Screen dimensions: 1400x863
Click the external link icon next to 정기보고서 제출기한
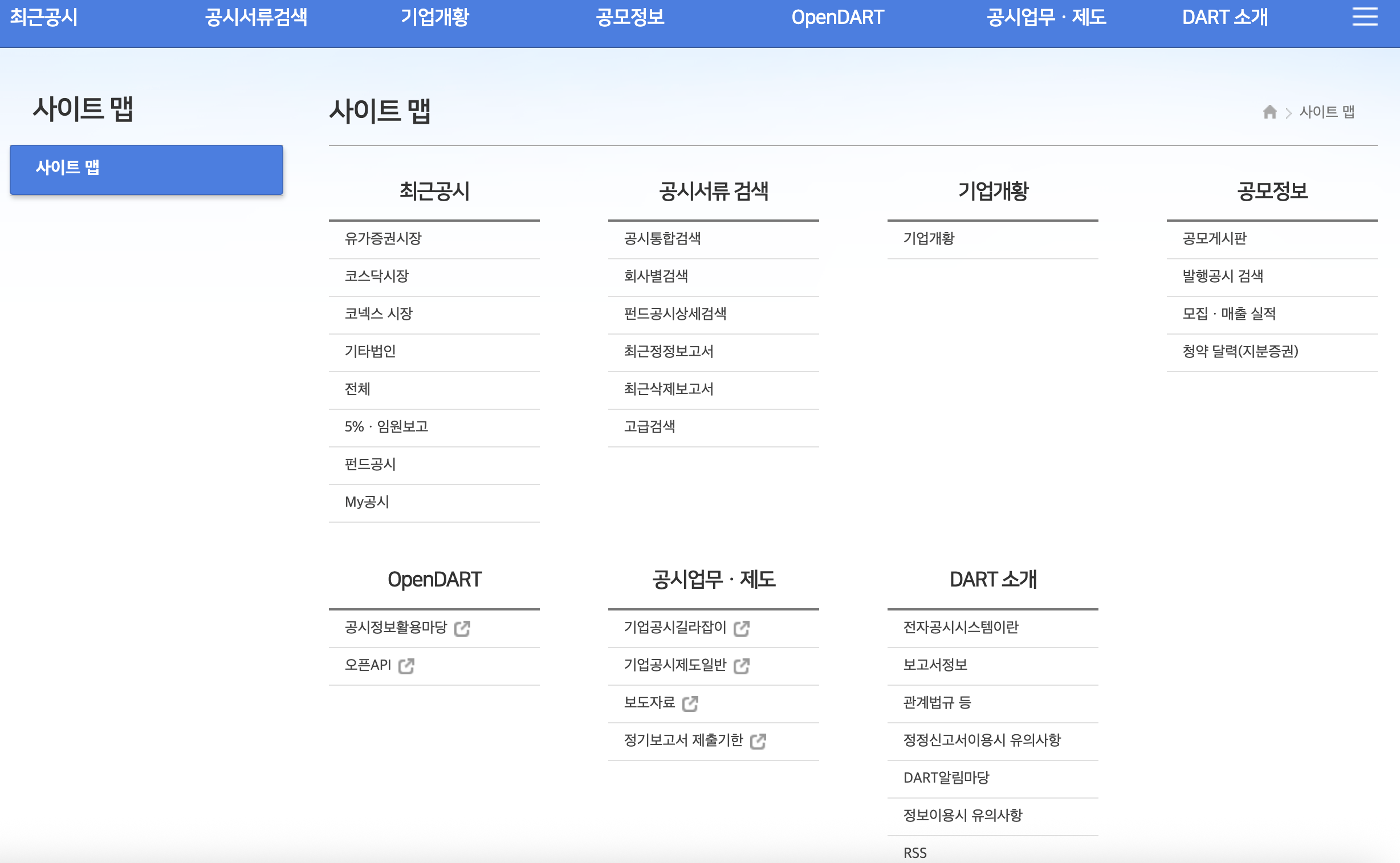point(759,742)
